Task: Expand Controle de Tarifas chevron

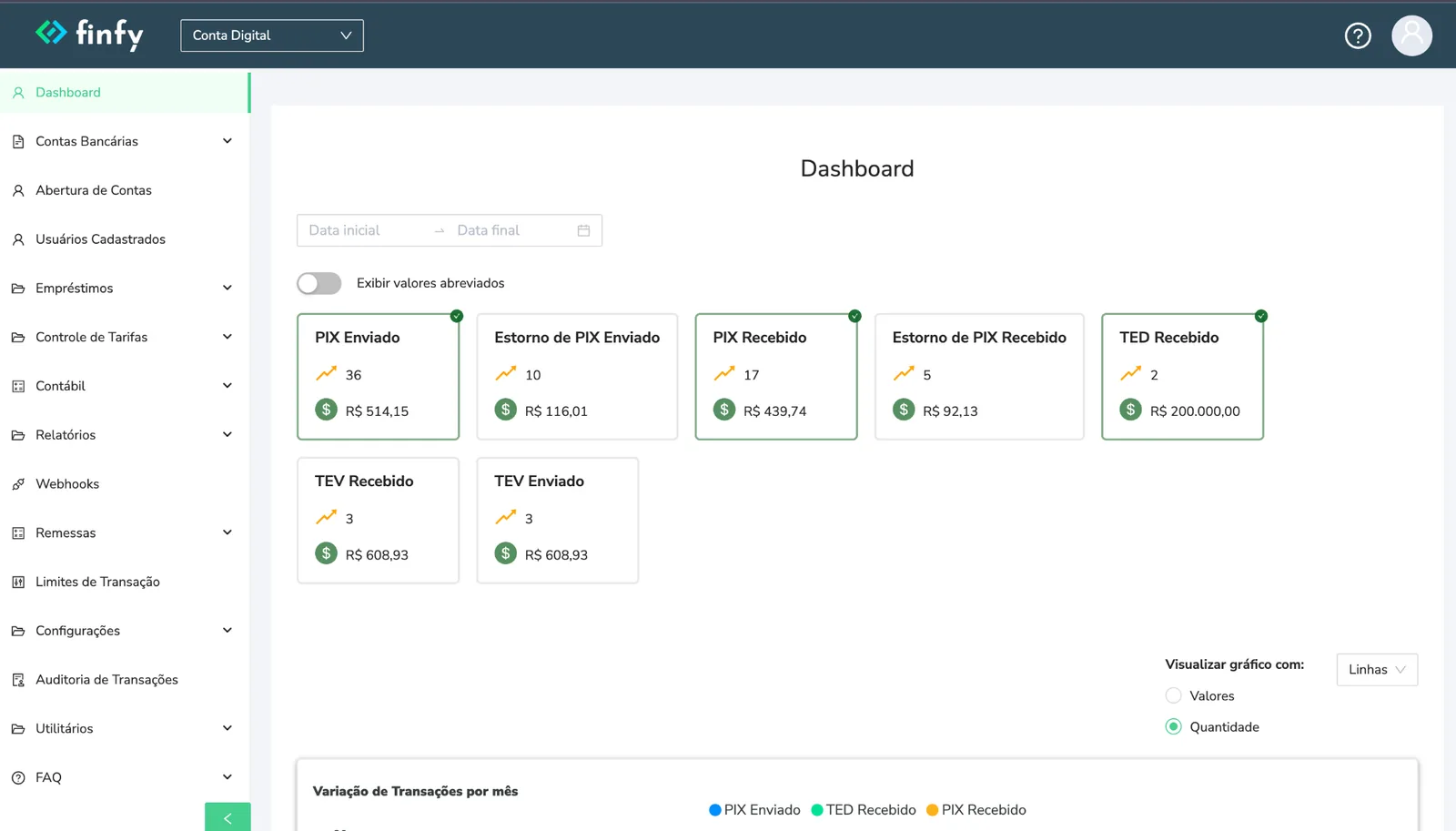Action: click(x=227, y=337)
